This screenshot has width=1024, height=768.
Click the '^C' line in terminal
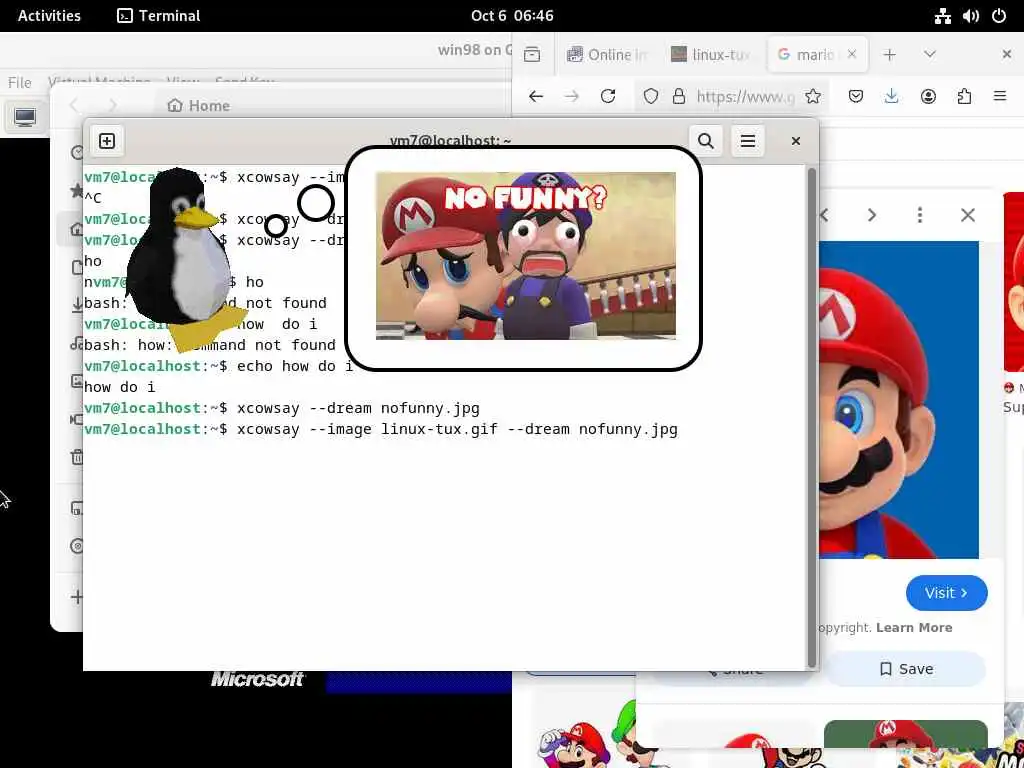click(x=93, y=199)
